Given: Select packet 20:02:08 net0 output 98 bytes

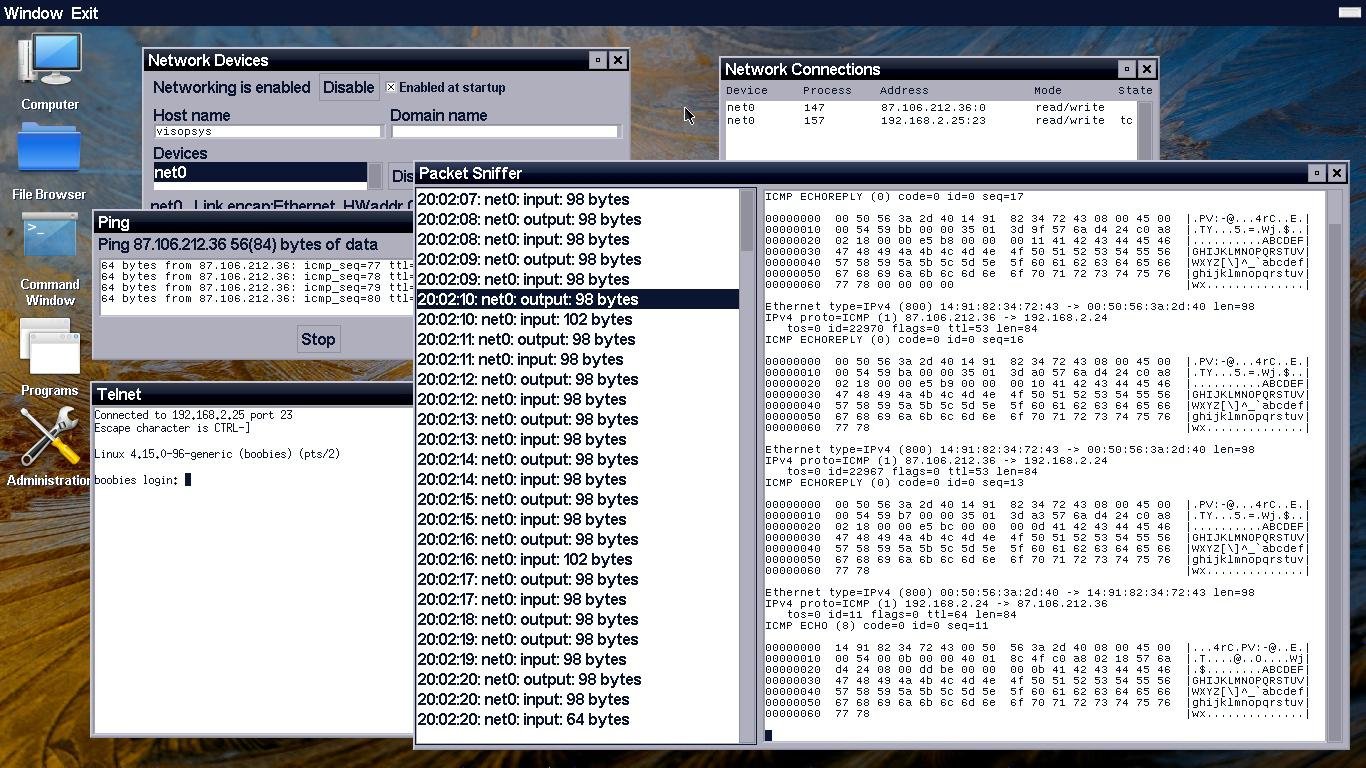Looking at the screenshot, I should [578, 219].
